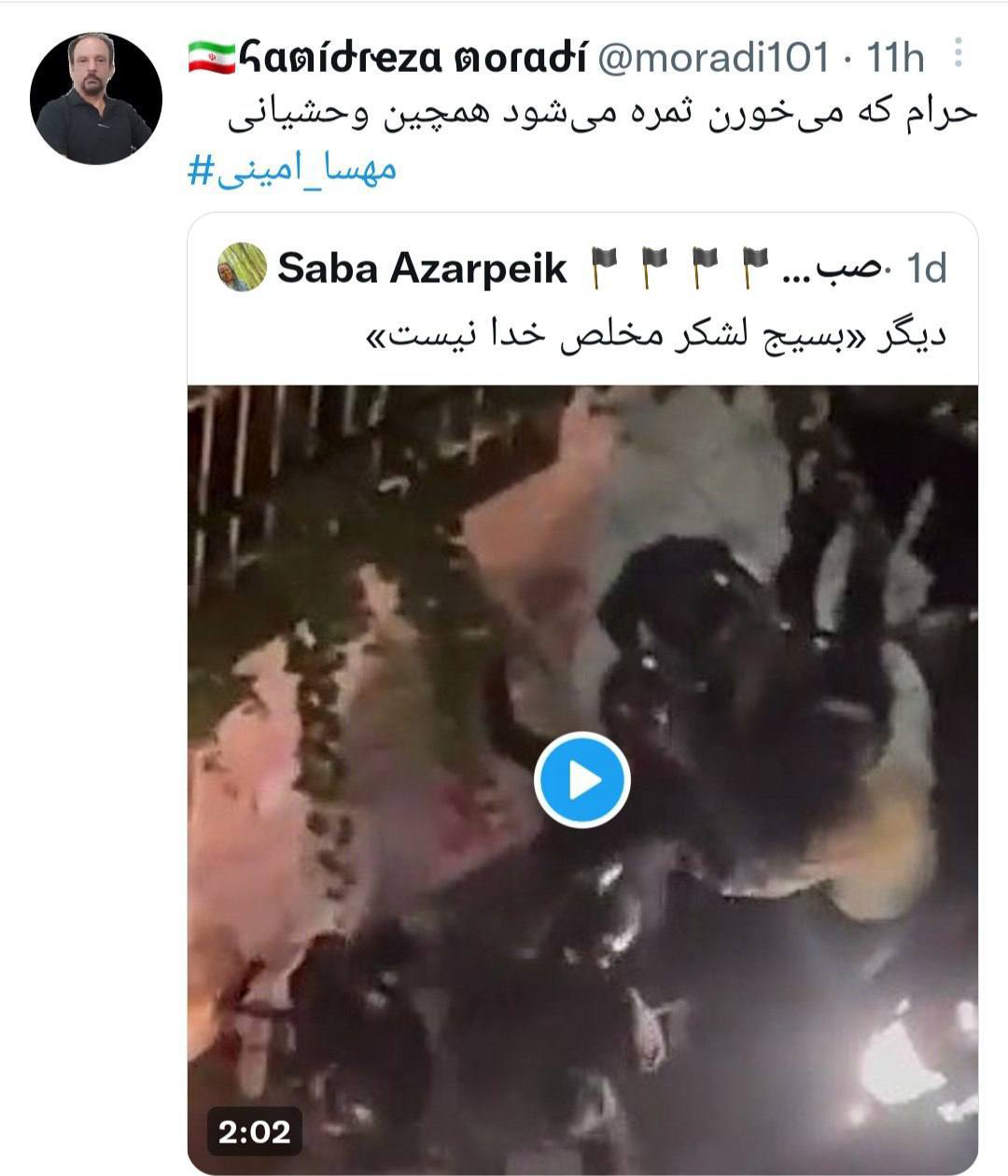This screenshot has width=1008, height=1176.
Task: Visit the @moradi101 handle
Action: pyautogui.click(x=712, y=58)
